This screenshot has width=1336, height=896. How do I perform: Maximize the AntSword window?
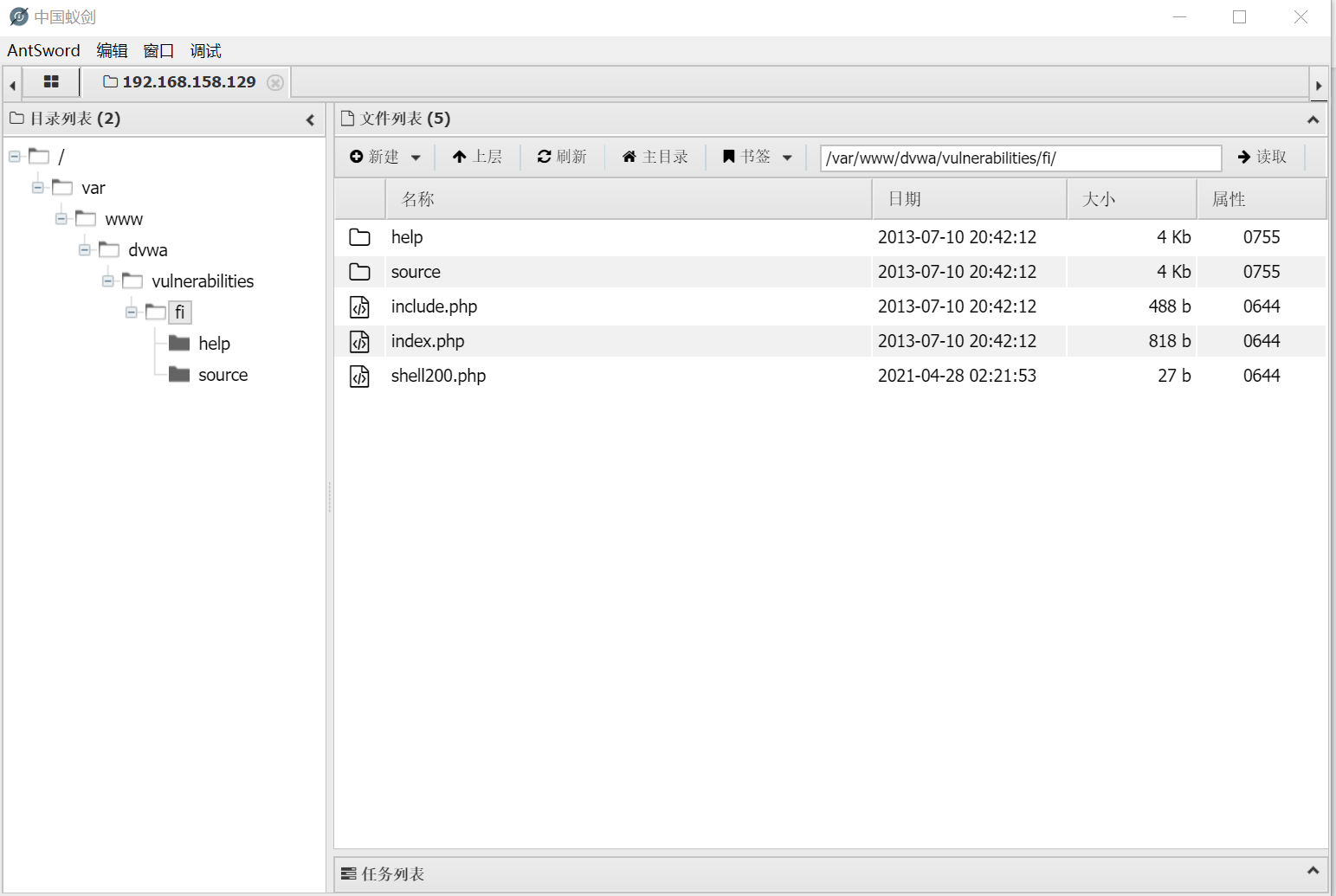click(1239, 16)
